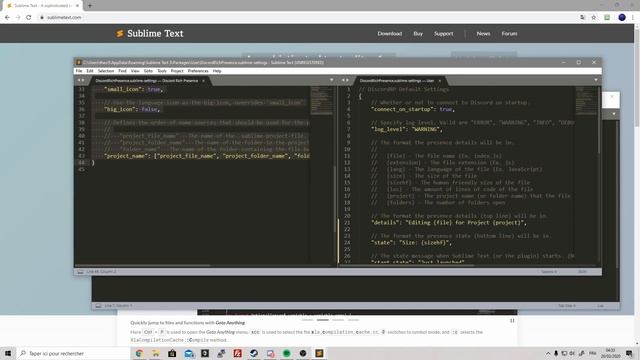Click the JSON syntax selector in status bar

582,272
